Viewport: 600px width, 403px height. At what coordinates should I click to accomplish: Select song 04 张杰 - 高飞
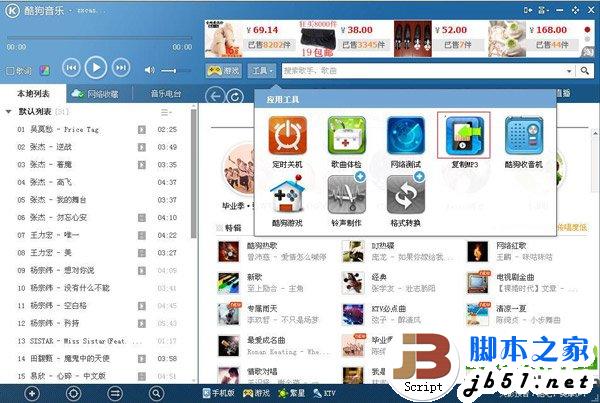pyautogui.click(x=97, y=182)
